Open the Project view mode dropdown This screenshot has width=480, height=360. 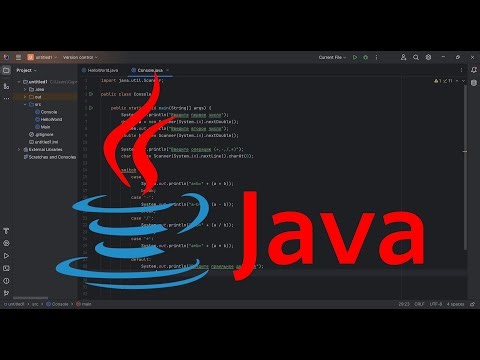[26, 70]
